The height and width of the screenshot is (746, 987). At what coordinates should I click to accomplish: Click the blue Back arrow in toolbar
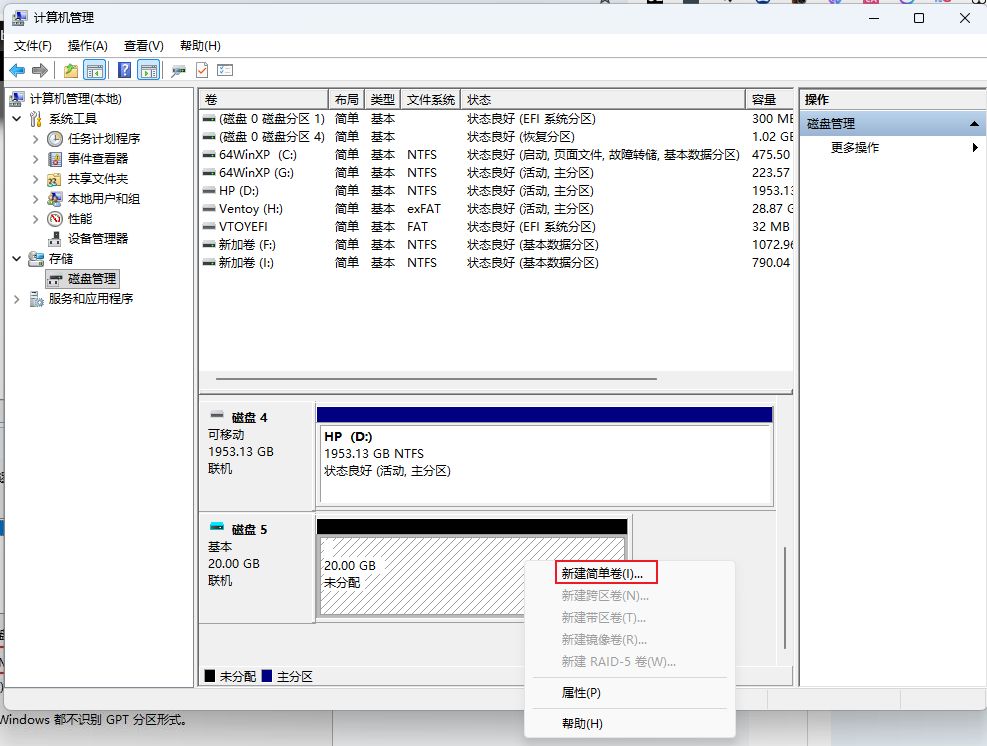[x=17, y=70]
